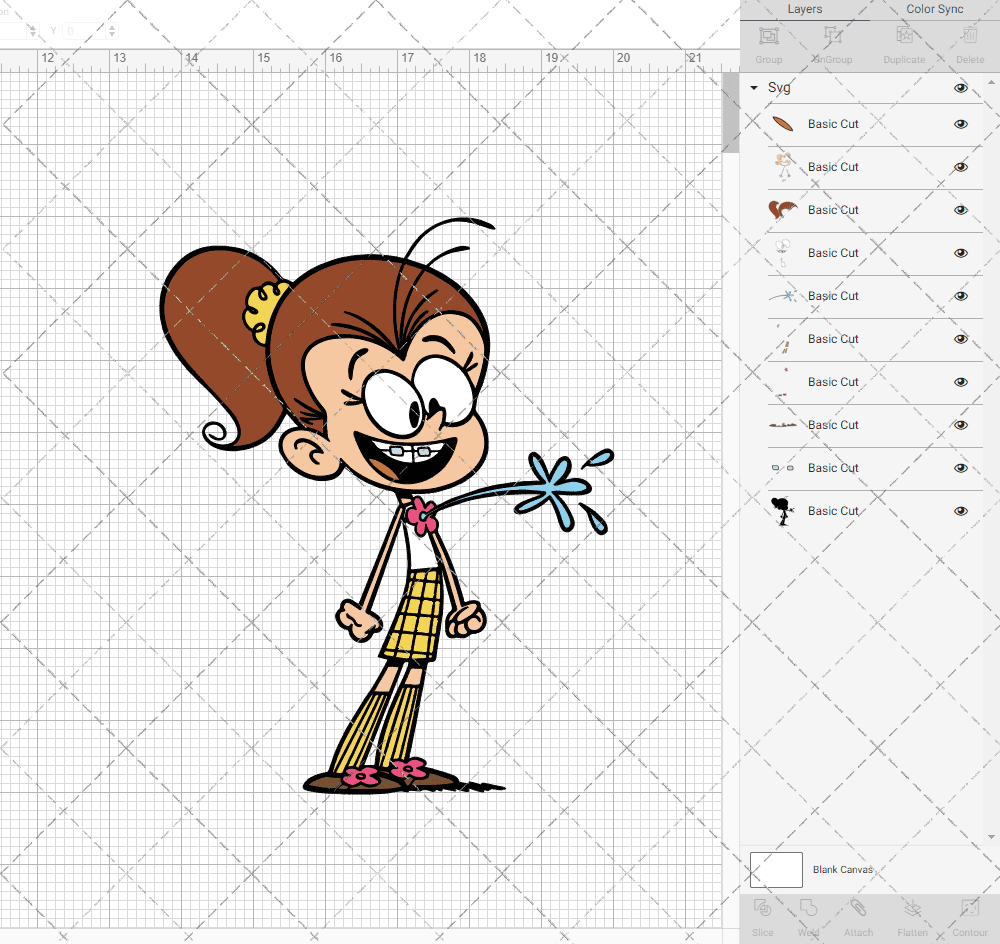Click the Layers panel scroll-up arrow
Screen dimensions: 1000x944
[x=991, y=83]
